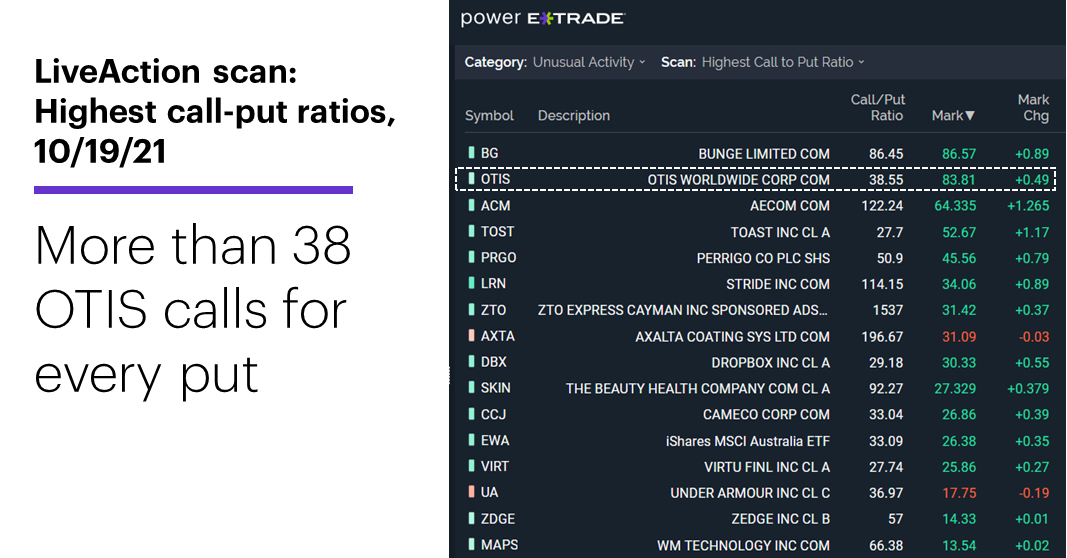The width and height of the screenshot is (1067, 558).
Task: Select the ZTO symbol
Action: click(493, 310)
